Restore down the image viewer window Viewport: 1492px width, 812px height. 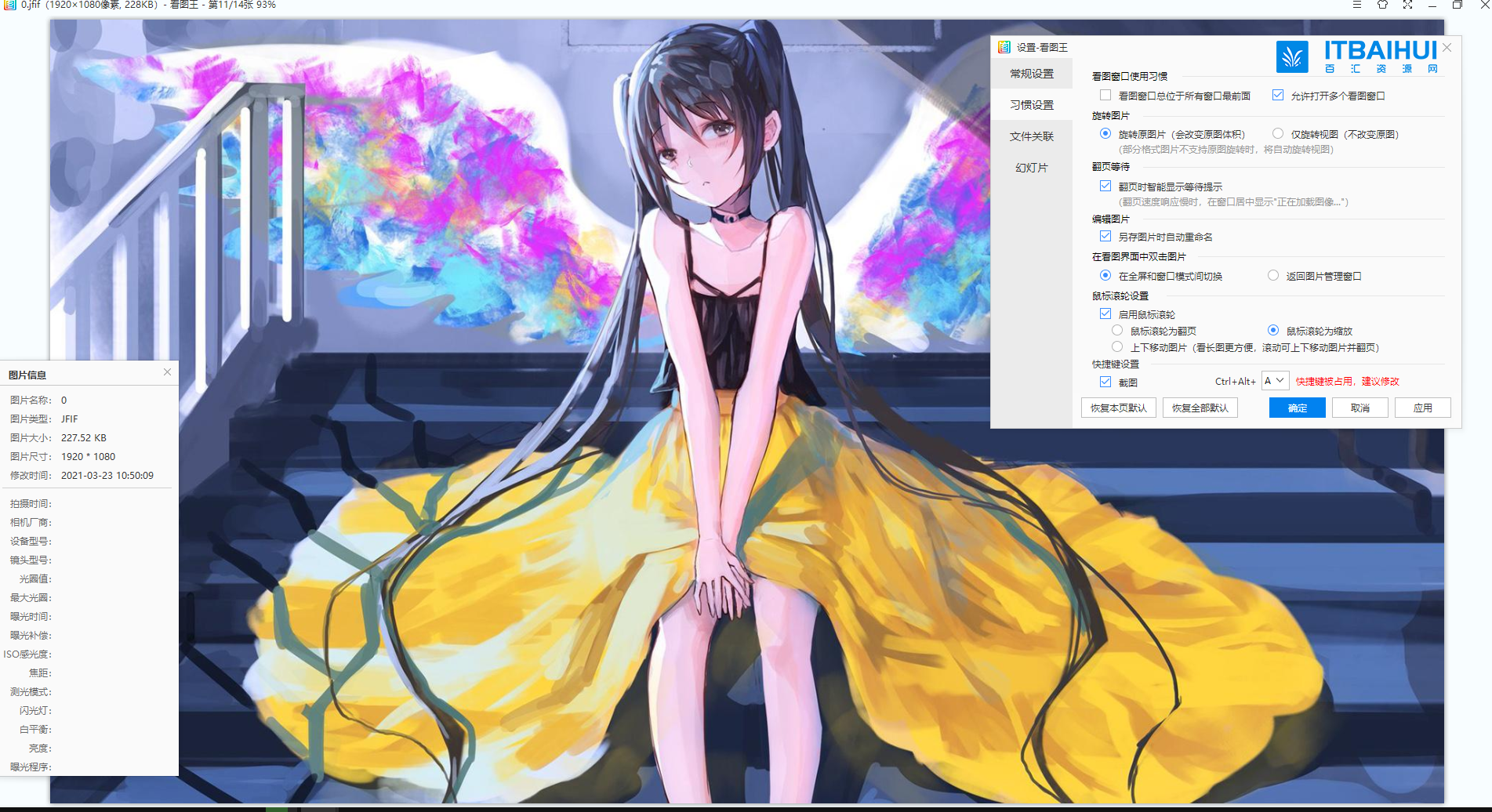[1458, 5]
